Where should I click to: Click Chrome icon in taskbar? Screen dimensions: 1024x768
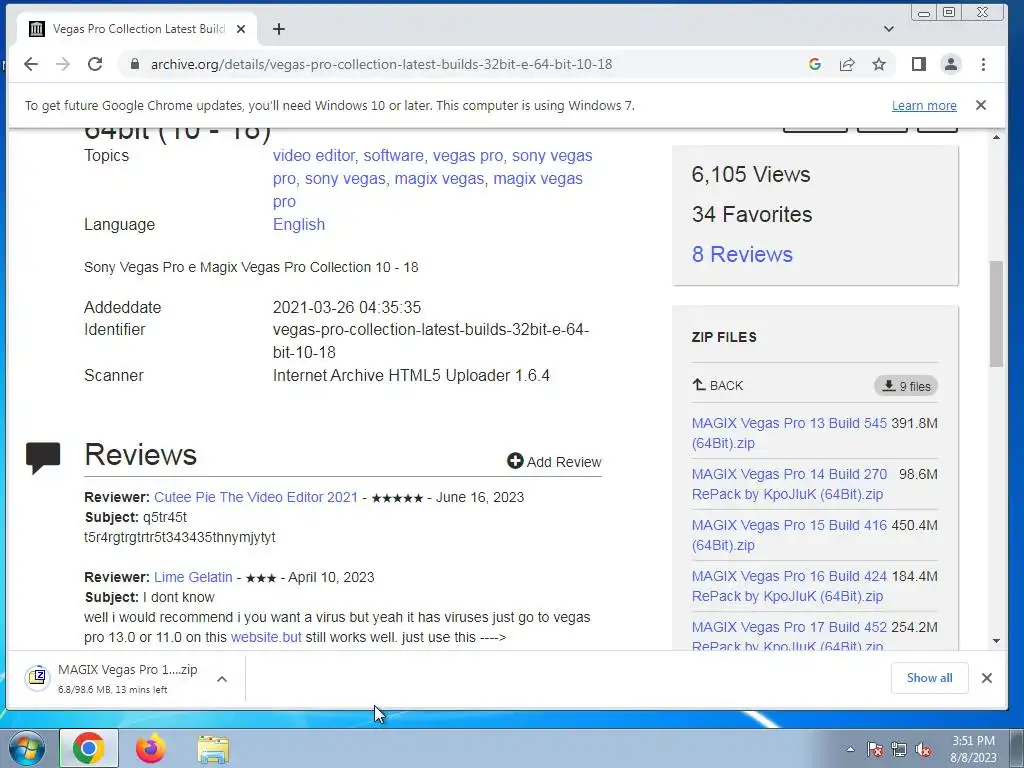pos(89,748)
